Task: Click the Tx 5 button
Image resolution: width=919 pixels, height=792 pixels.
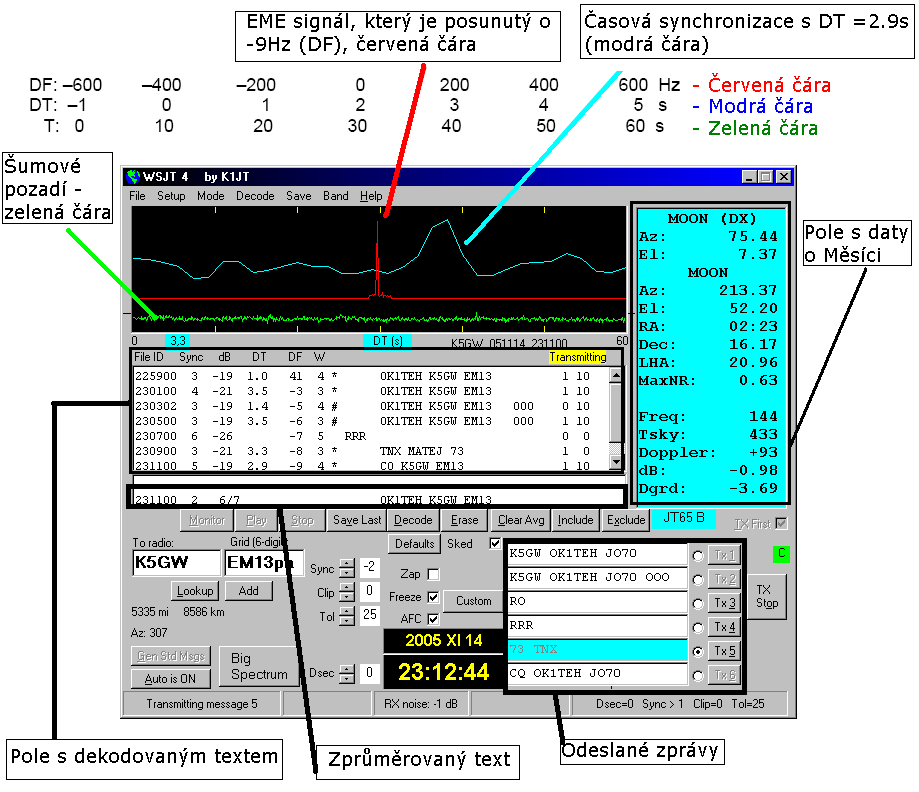Action: (x=724, y=651)
